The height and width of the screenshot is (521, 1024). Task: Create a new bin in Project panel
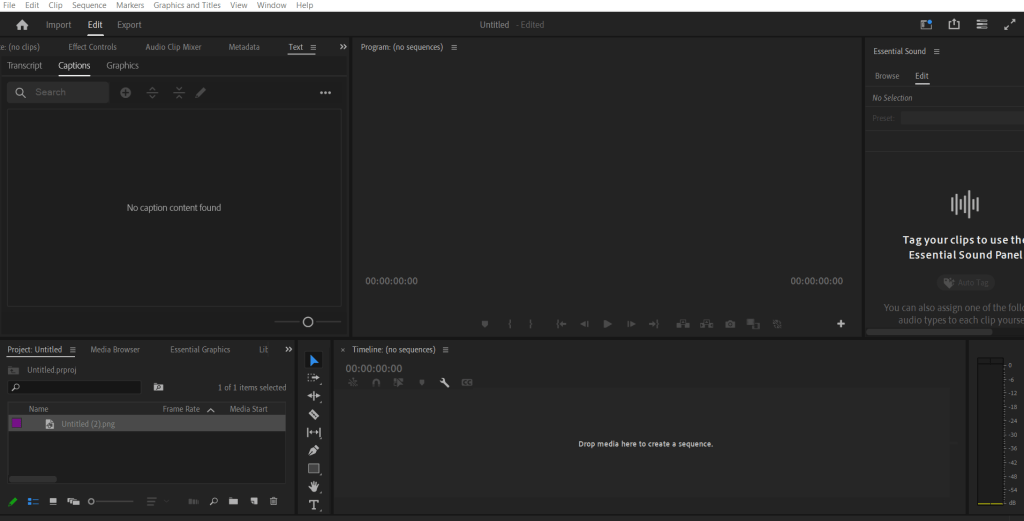(x=233, y=501)
